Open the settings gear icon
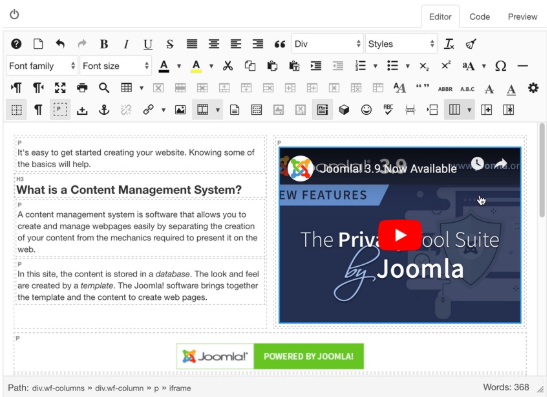 click(x=533, y=88)
